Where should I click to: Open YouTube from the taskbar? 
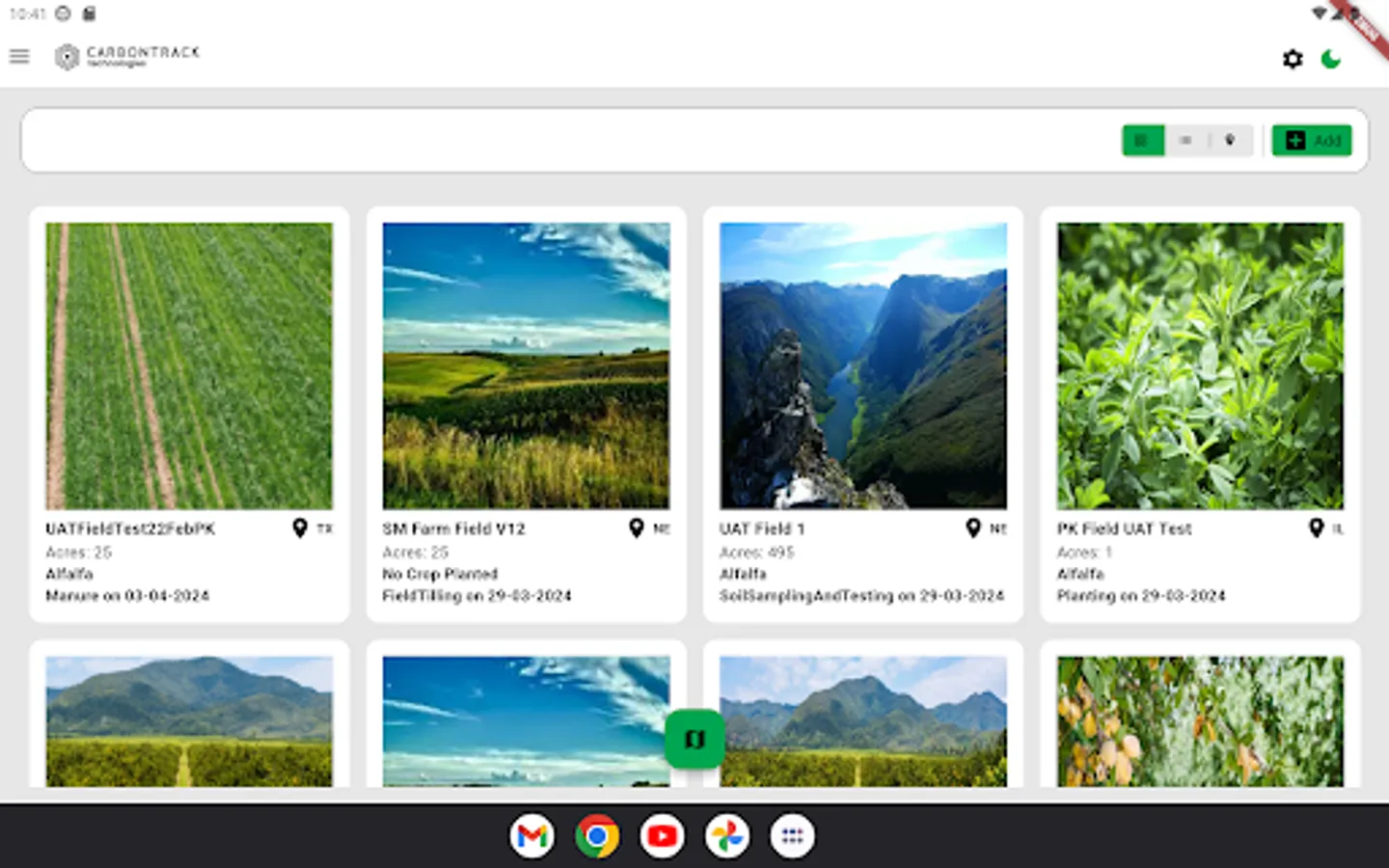coord(663,836)
